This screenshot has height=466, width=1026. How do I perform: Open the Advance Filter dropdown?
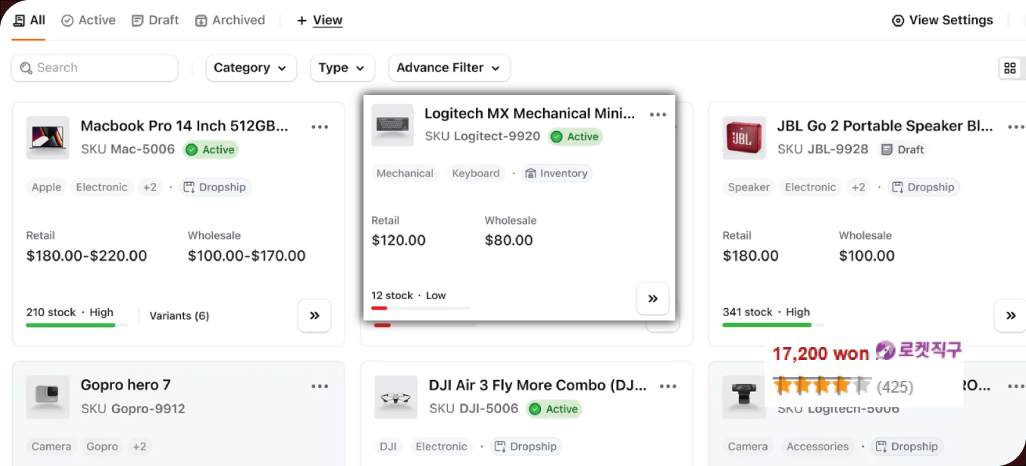[x=449, y=68]
